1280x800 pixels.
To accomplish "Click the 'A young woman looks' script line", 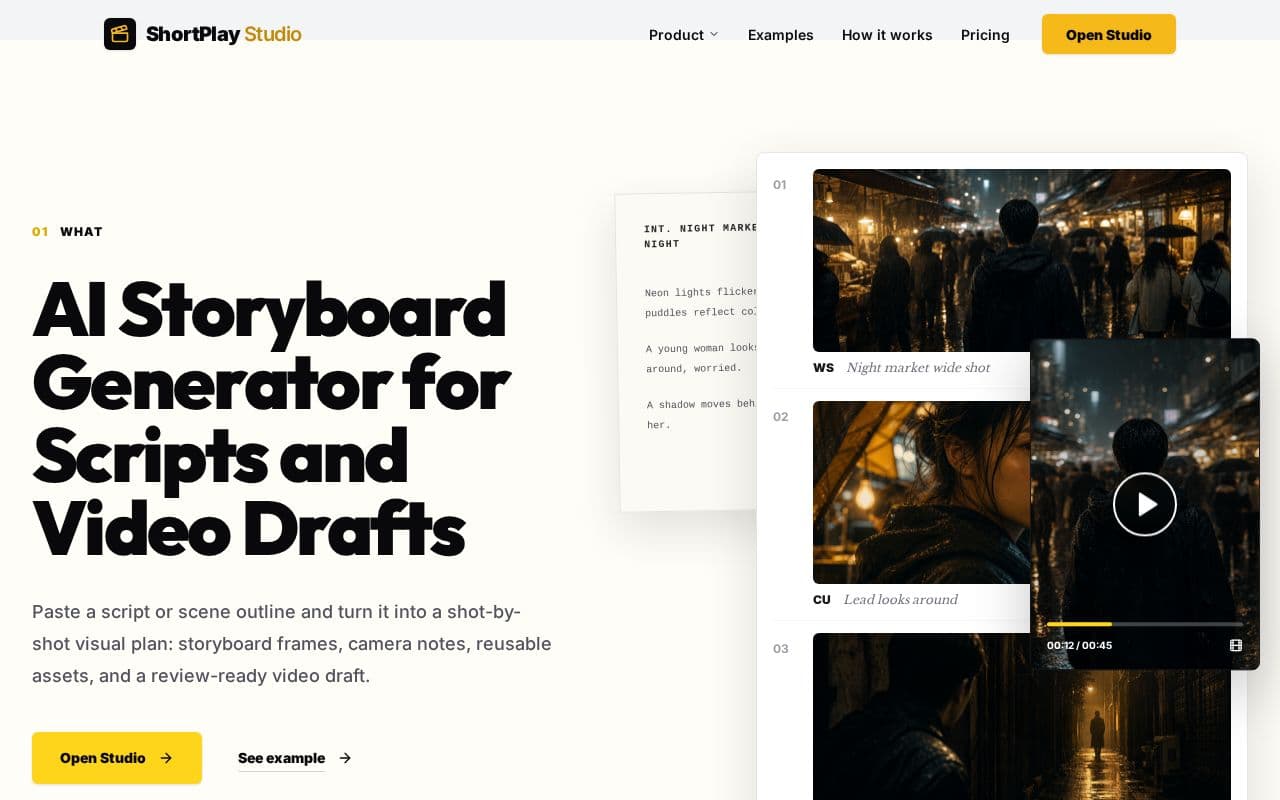I will tap(702, 358).
